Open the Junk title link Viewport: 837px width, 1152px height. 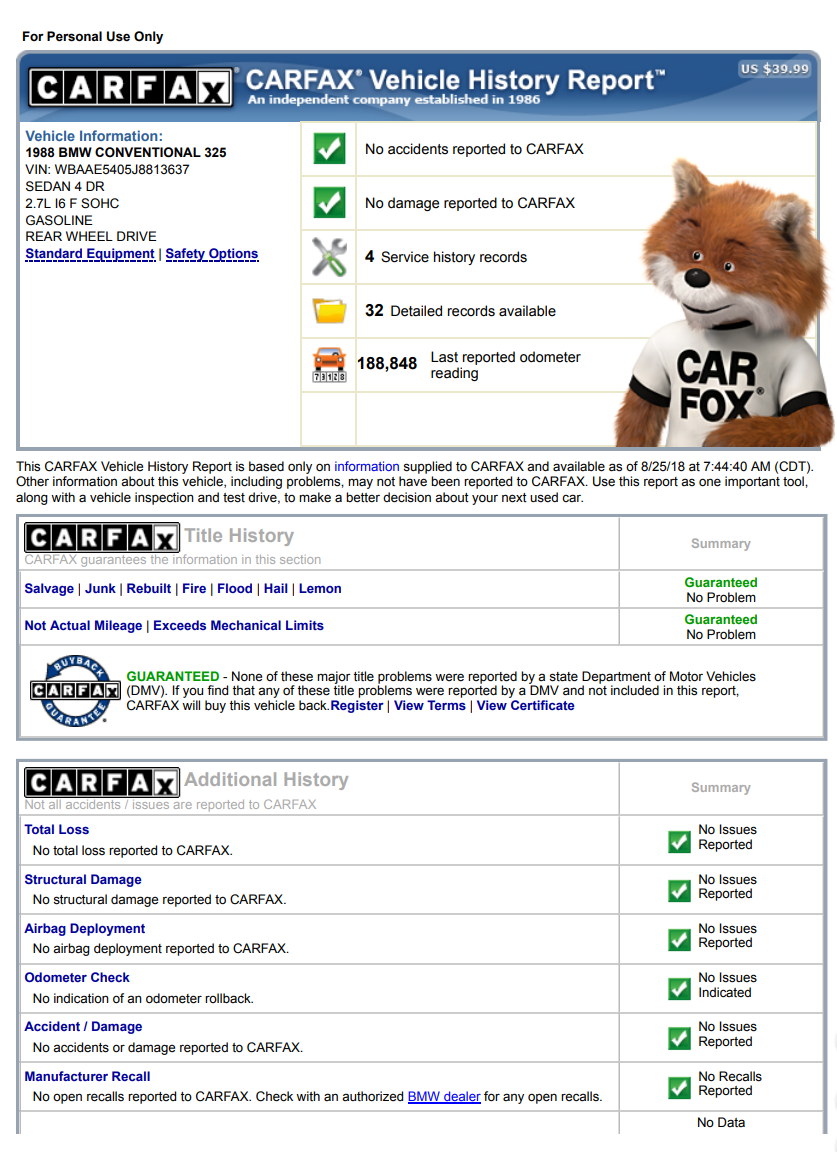pyautogui.click(x=100, y=588)
